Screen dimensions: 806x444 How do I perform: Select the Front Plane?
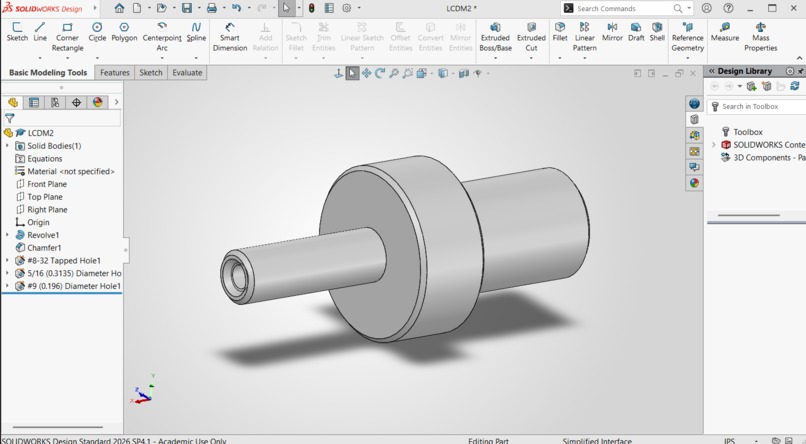click(x=41, y=184)
